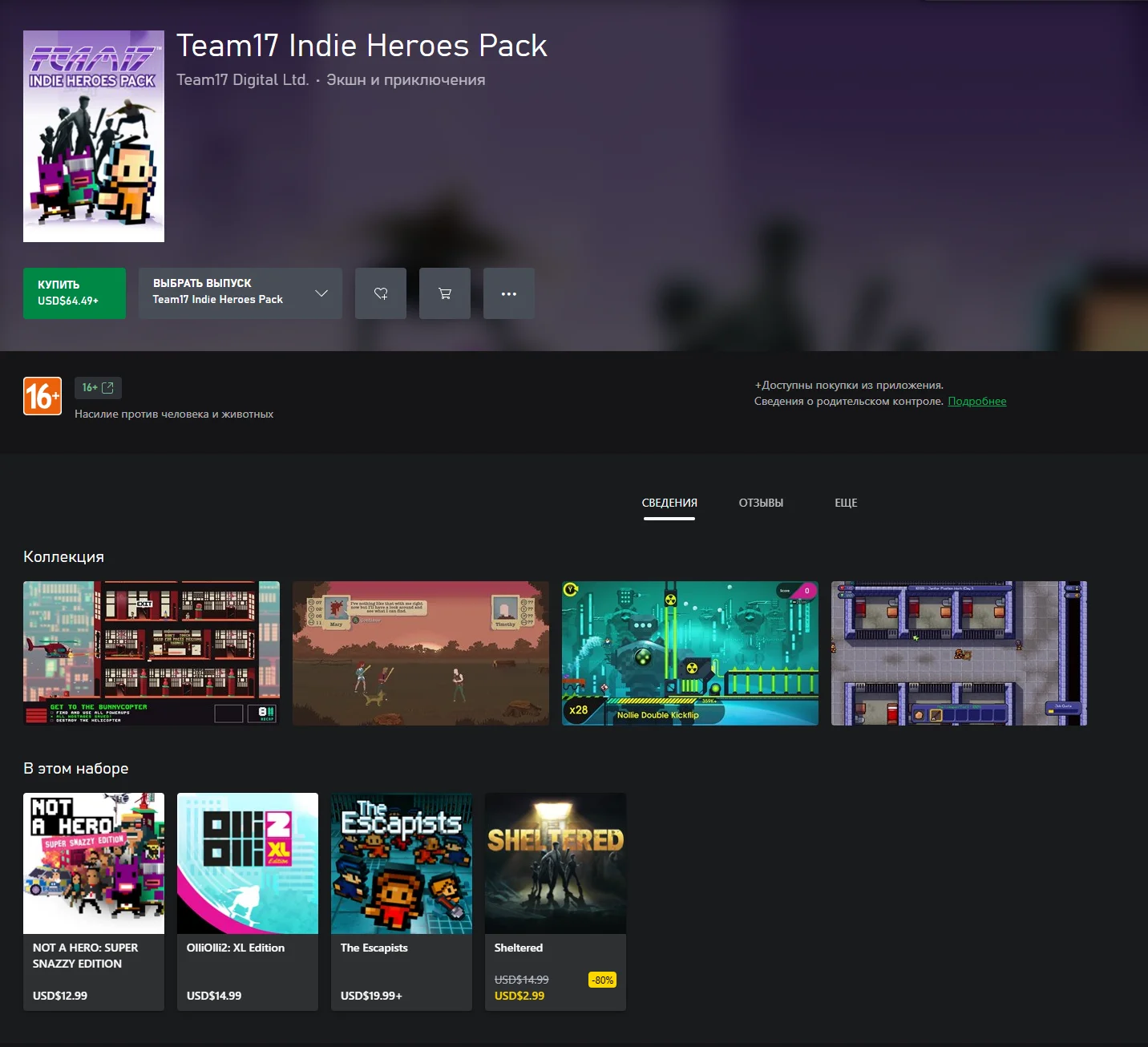Open the Еще tab

point(846,503)
